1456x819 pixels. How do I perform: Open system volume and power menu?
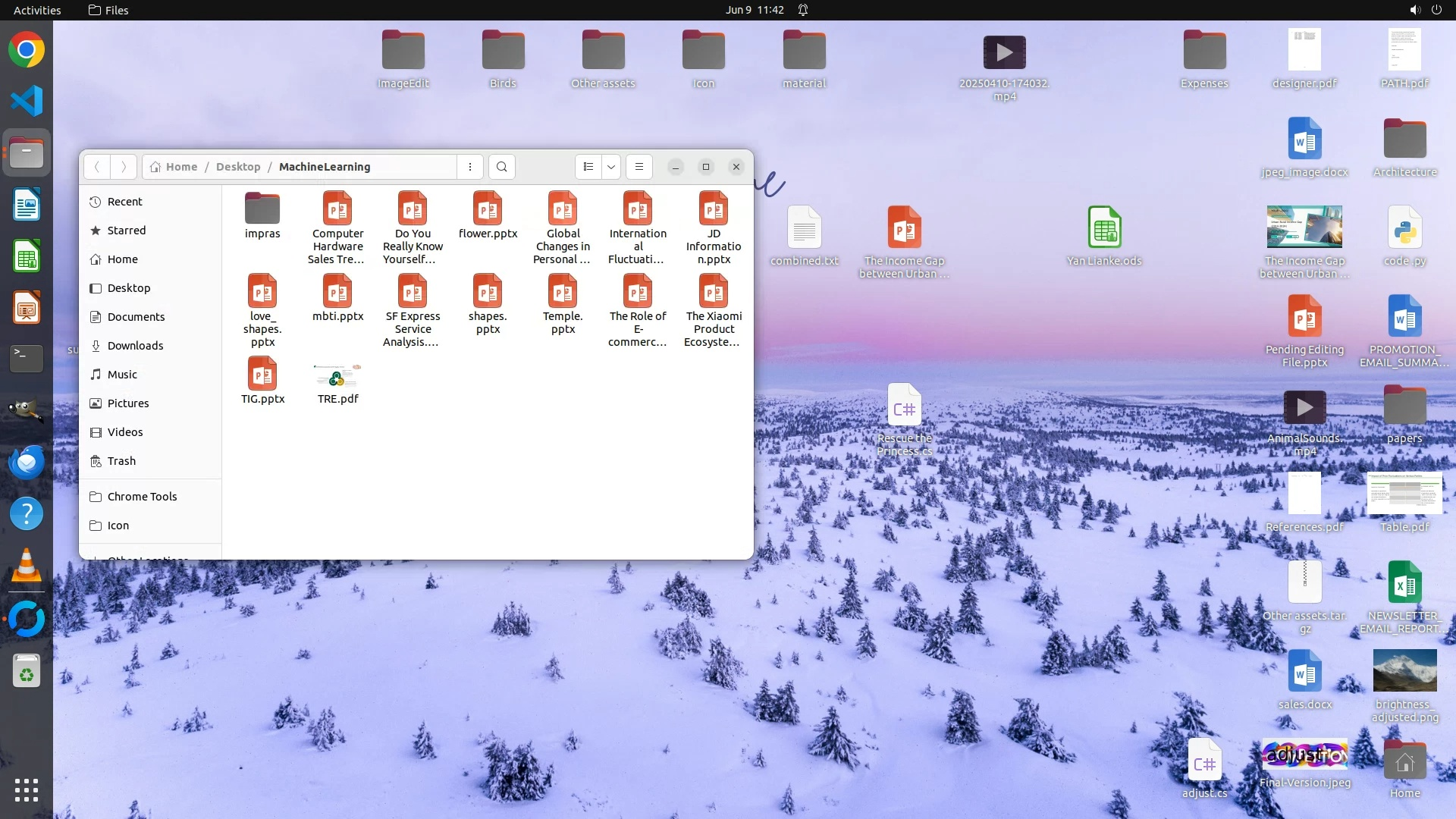pyautogui.click(x=1425, y=10)
